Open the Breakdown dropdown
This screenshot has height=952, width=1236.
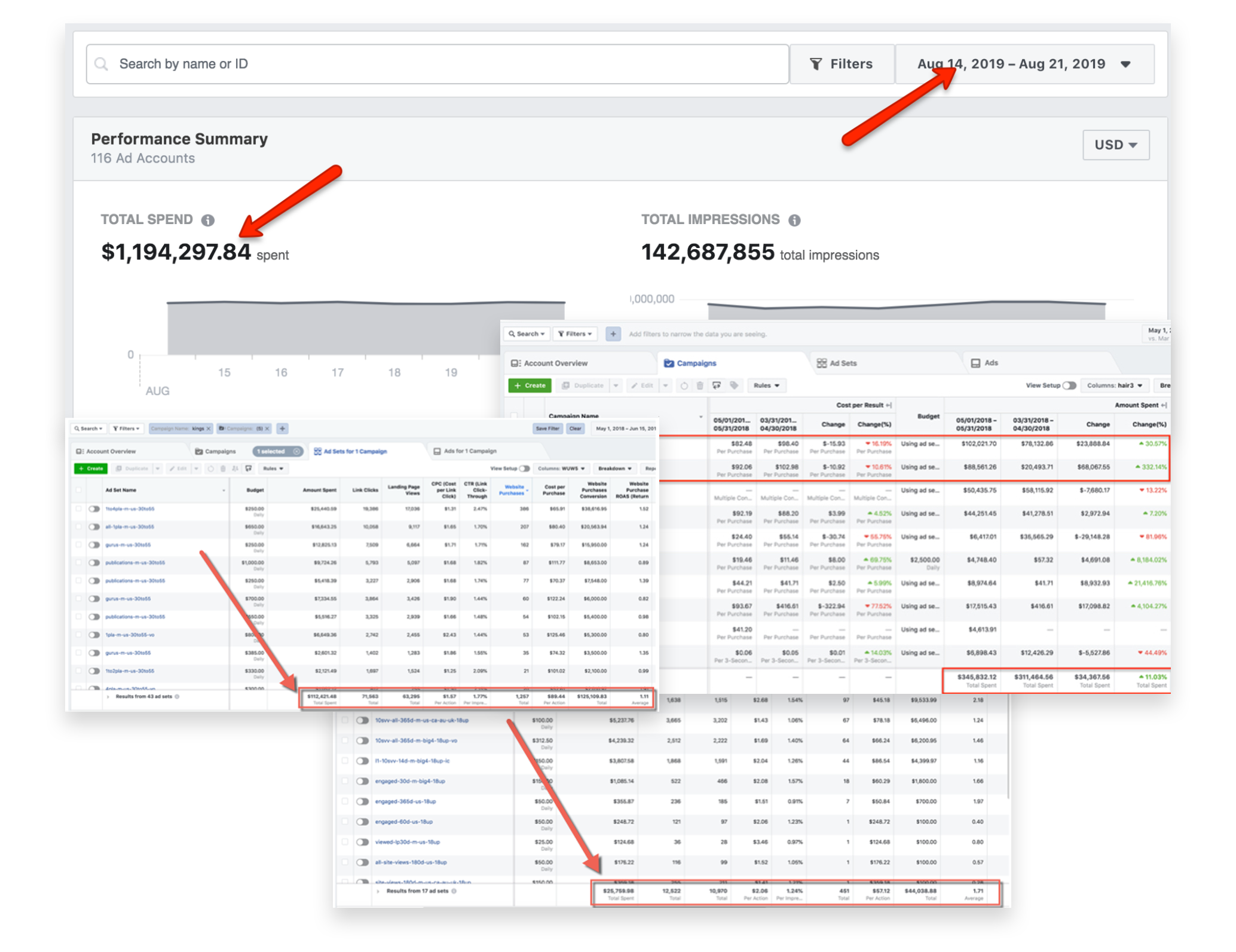[615, 469]
